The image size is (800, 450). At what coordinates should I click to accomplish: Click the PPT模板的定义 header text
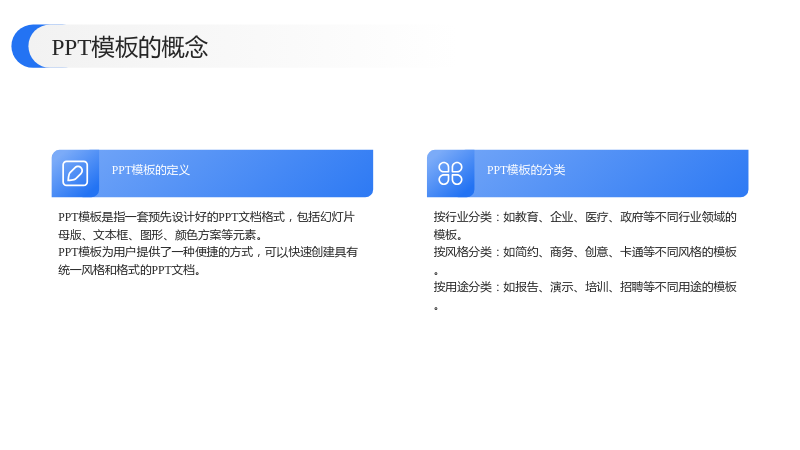coord(151,170)
